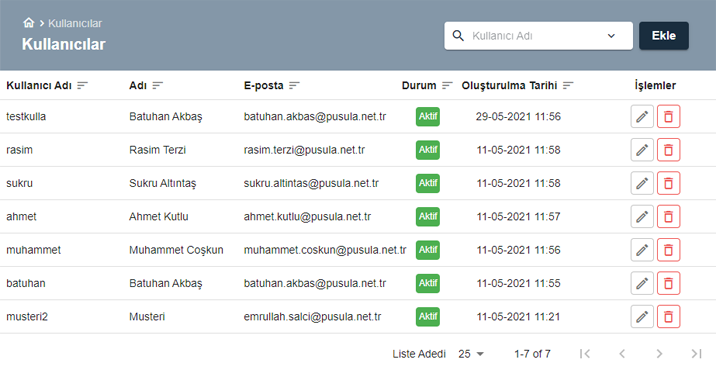Delete the ahmet user row
Image resolution: width=716 pixels, height=372 pixels.
point(669,216)
